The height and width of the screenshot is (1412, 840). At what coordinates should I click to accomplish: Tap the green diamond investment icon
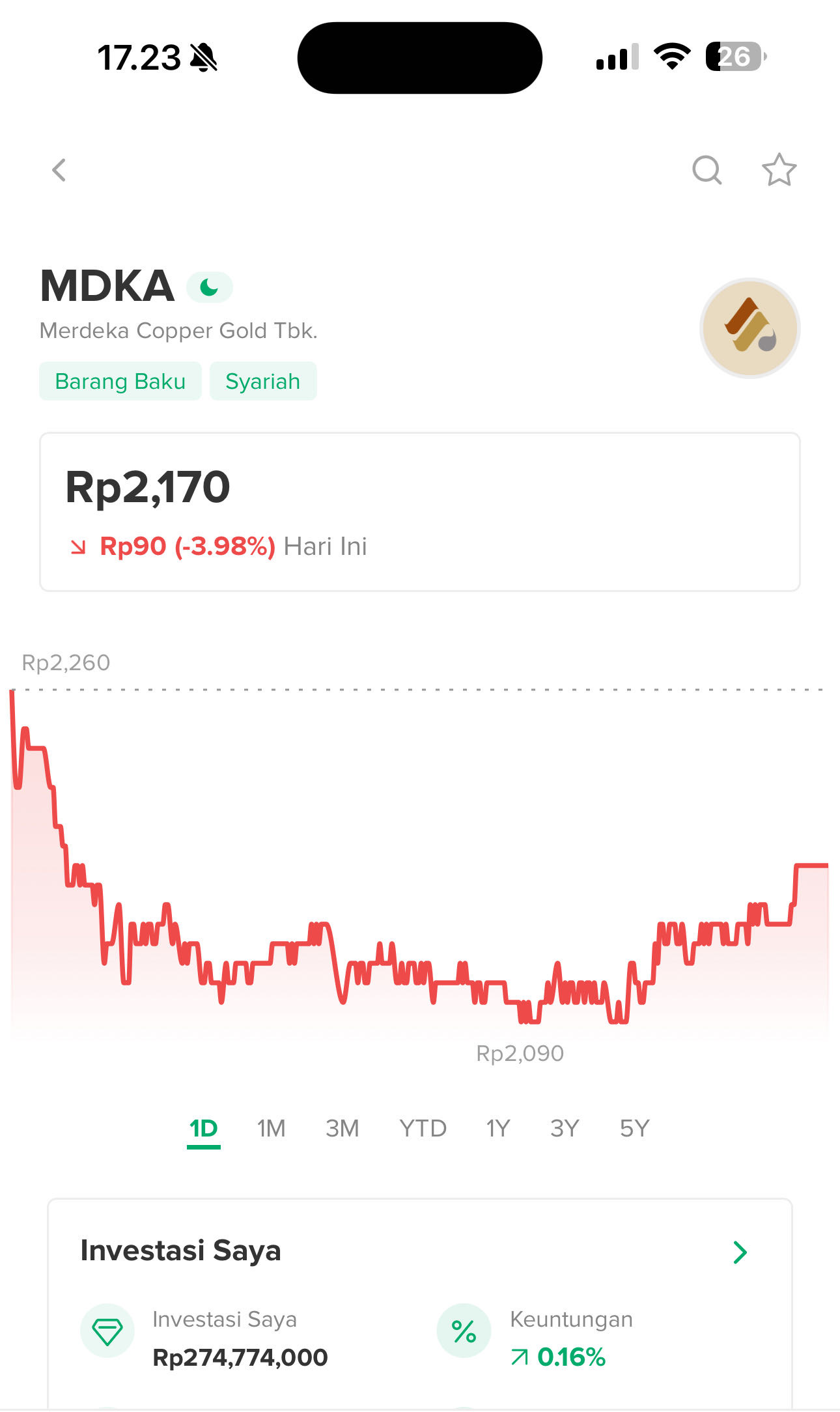tap(107, 1332)
